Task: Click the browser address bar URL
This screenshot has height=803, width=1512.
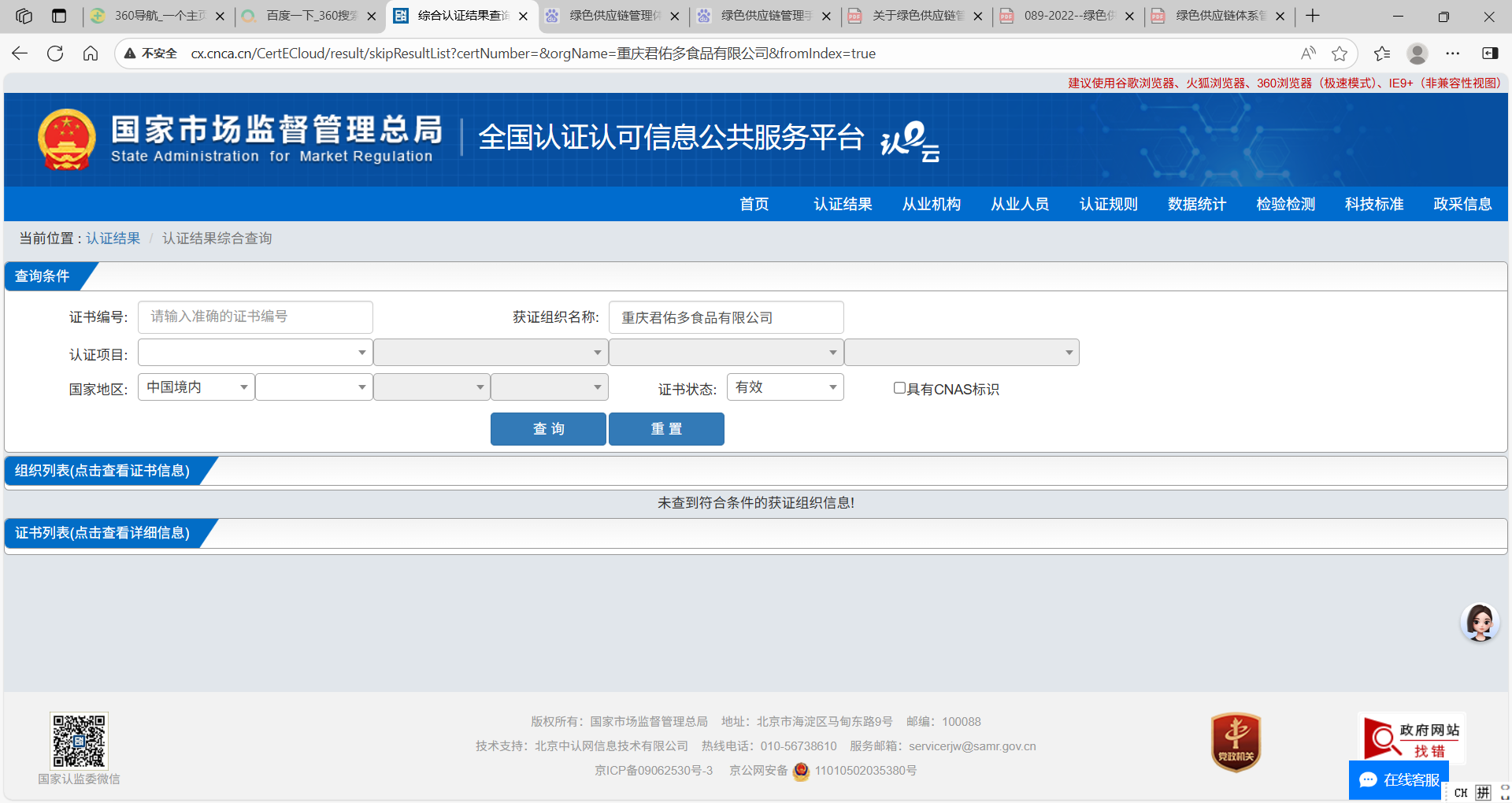Action: coord(533,54)
